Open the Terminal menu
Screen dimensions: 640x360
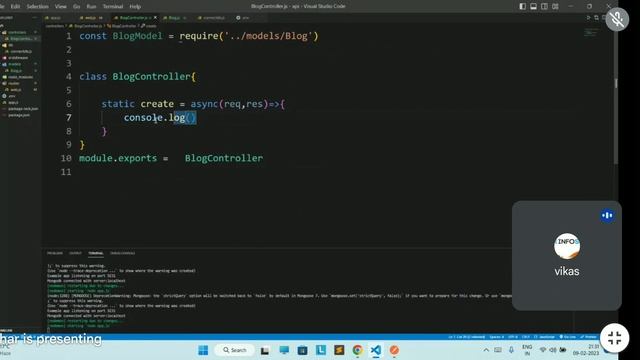coord(113,7)
